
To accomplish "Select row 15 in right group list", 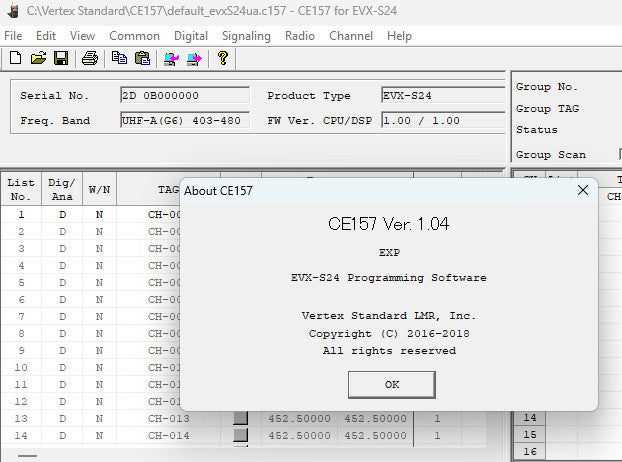I will pos(530,435).
